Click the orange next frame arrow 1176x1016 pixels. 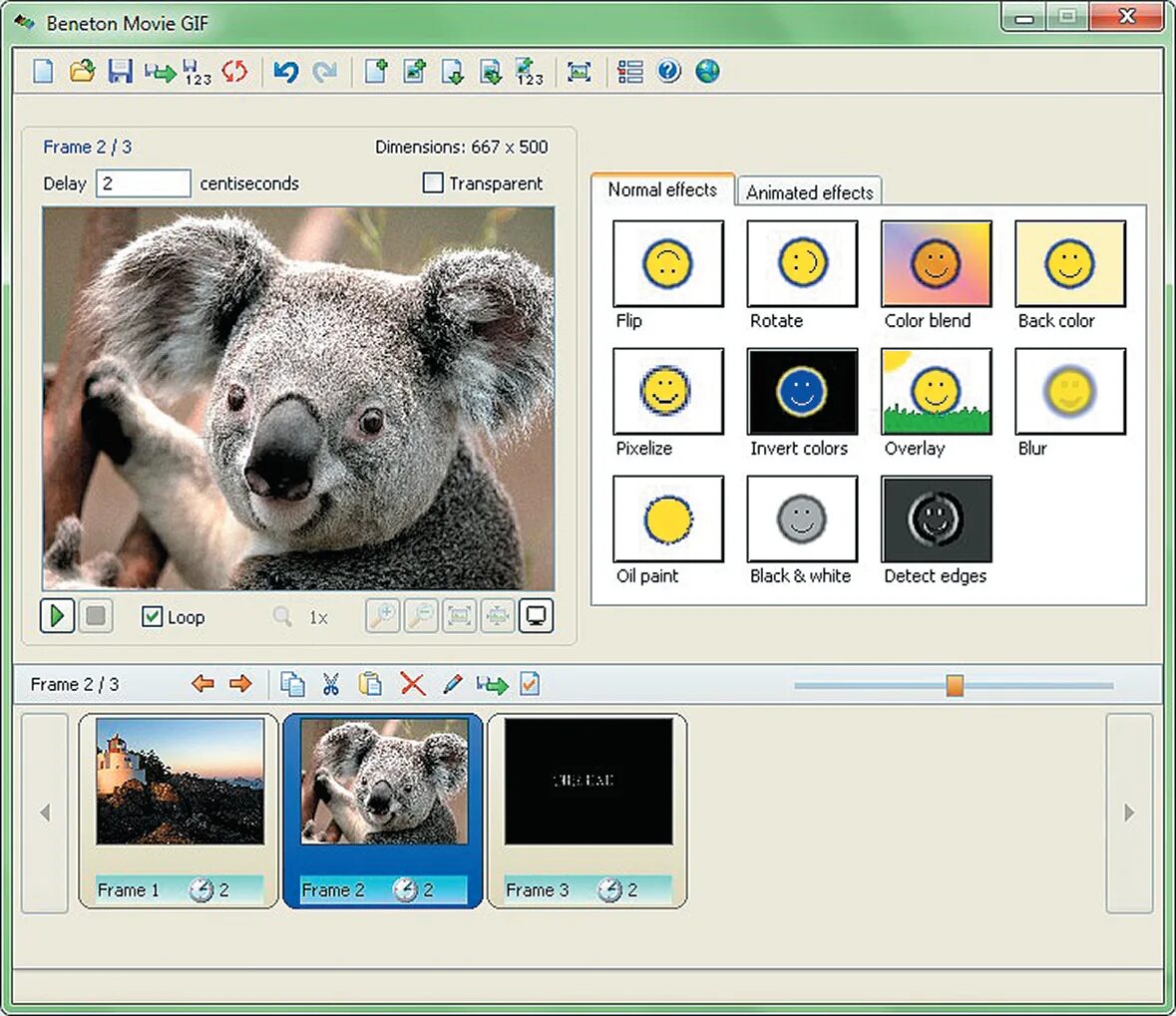click(240, 684)
